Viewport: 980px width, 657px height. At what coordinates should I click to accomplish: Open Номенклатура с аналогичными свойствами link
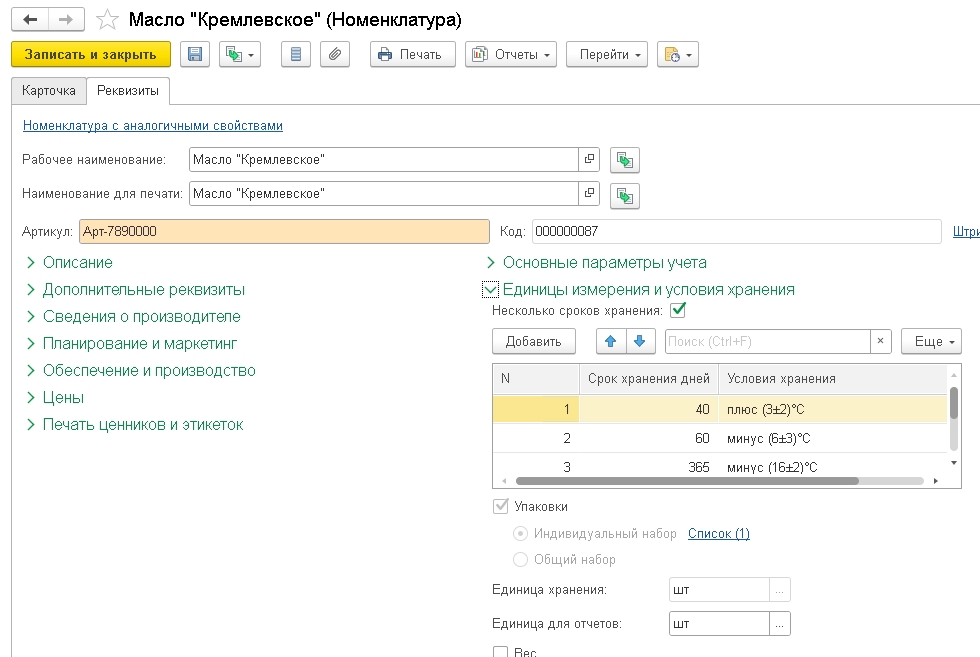(152, 126)
